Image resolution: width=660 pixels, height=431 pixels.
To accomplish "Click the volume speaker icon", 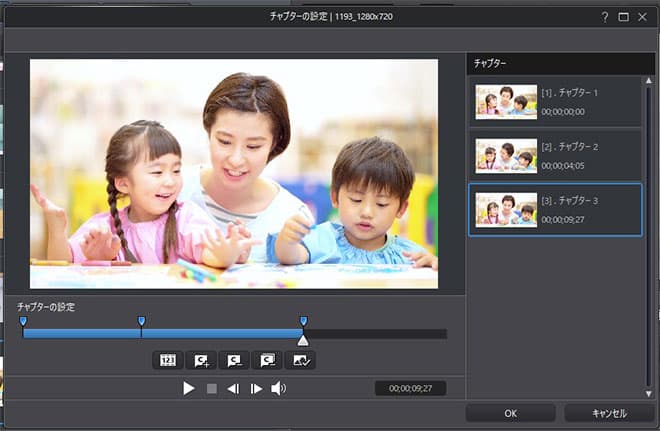I will coord(278,389).
